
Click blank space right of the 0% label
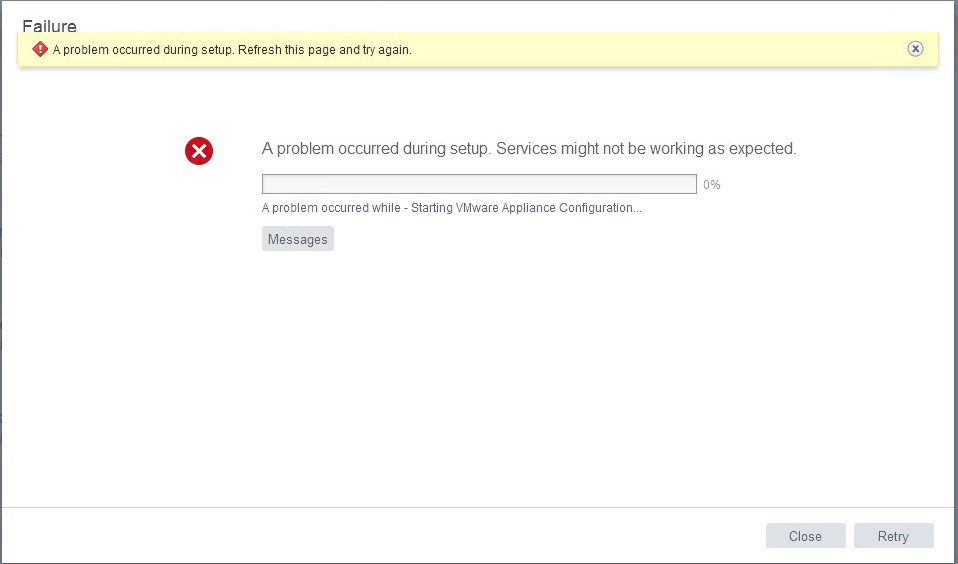point(820,185)
